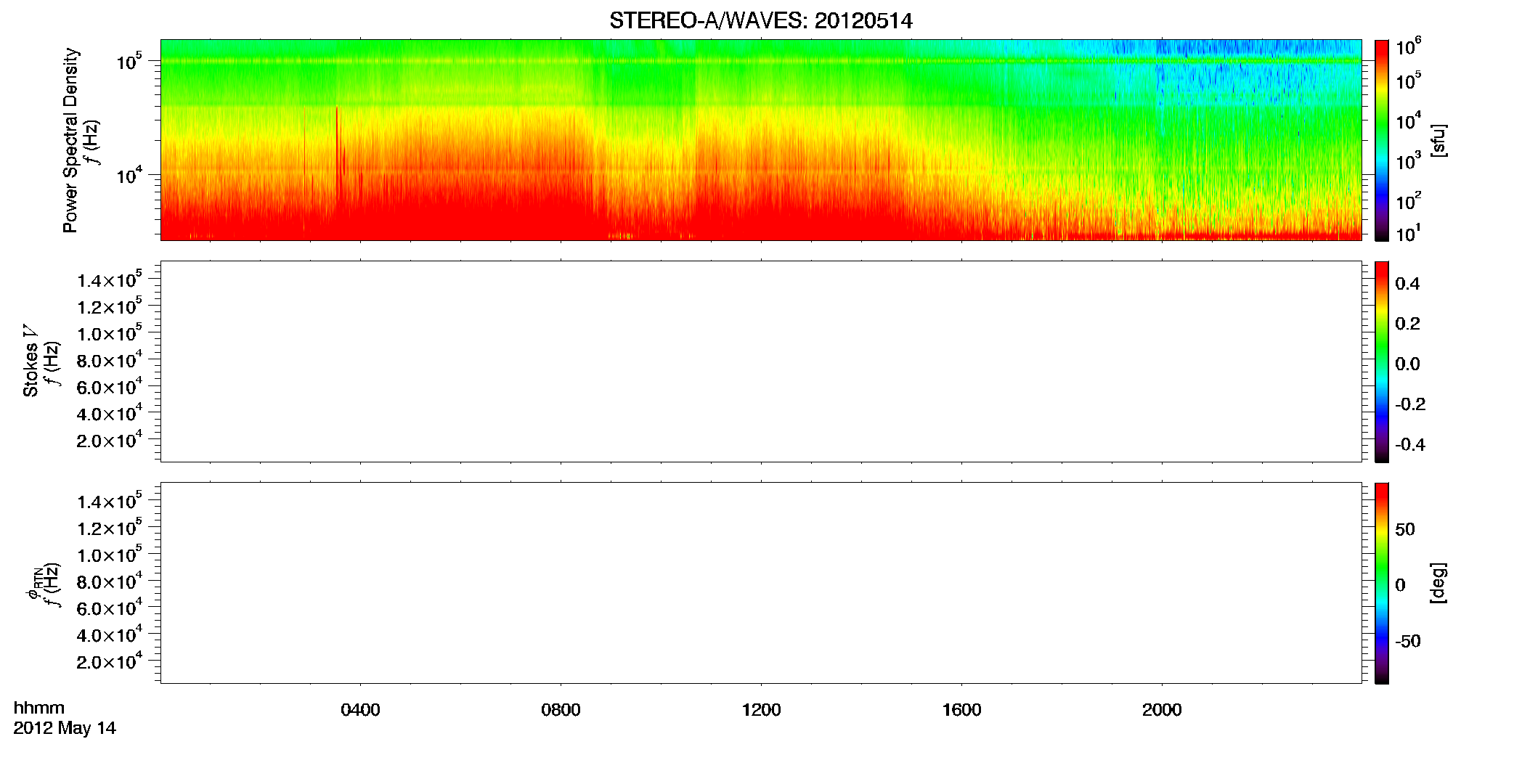Image resolution: width=1522 pixels, height=784 pixels.
Task: Click the empty Stokes V plot panel
Action: pos(761,362)
